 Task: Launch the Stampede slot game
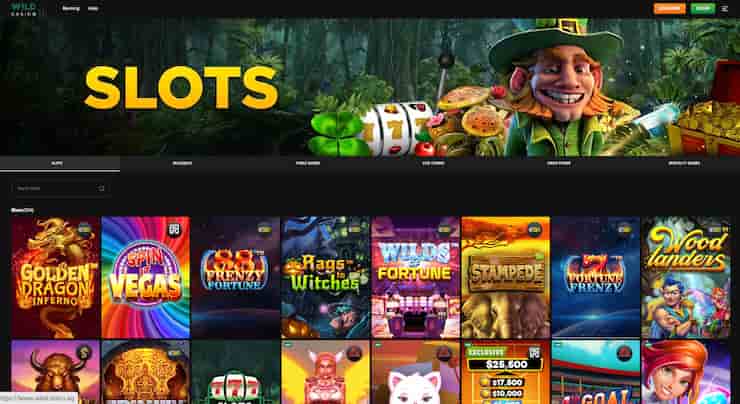(505, 277)
